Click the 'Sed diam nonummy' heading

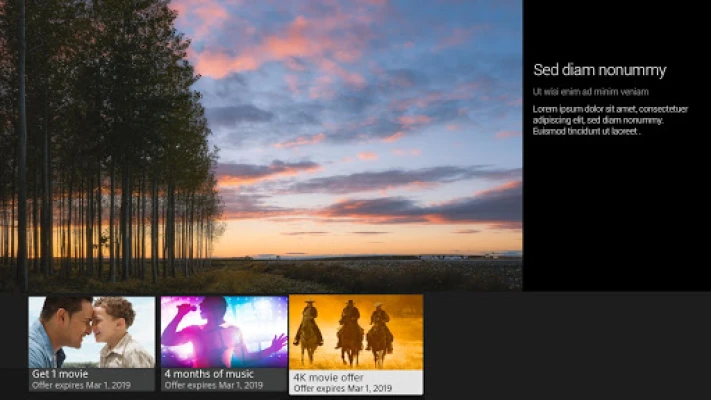pyautogui.click(x=599, y=70)
